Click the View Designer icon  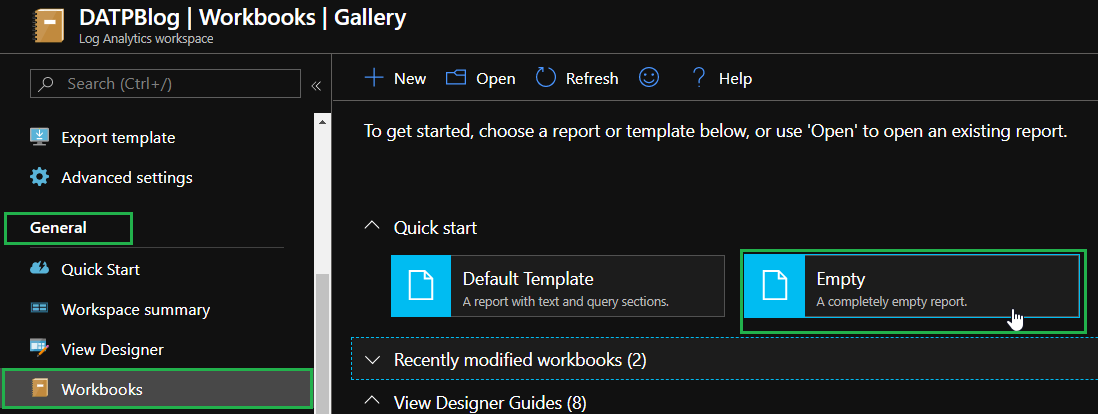pos(40,349)
